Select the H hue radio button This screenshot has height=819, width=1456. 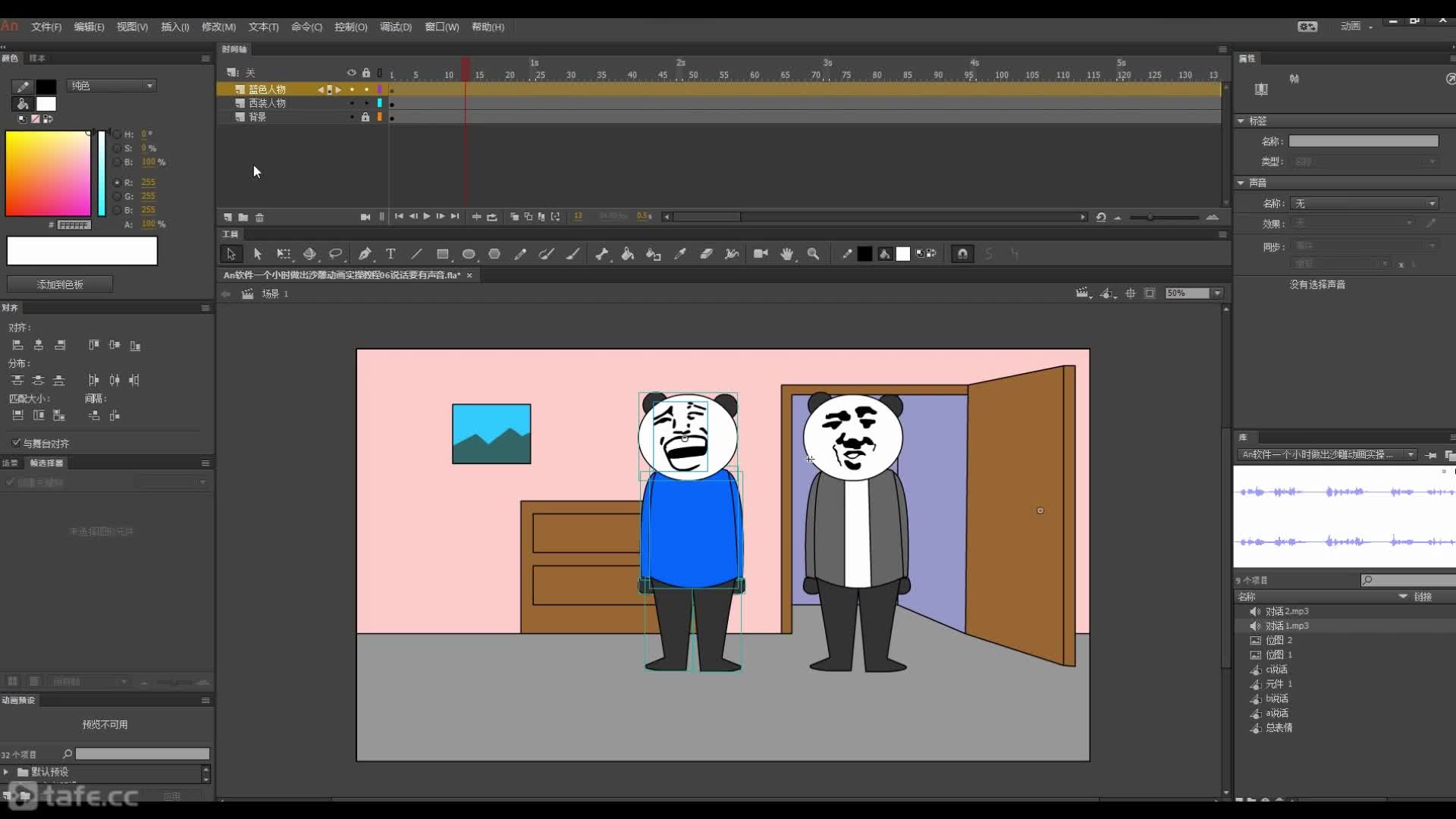(x=117, y=134)
